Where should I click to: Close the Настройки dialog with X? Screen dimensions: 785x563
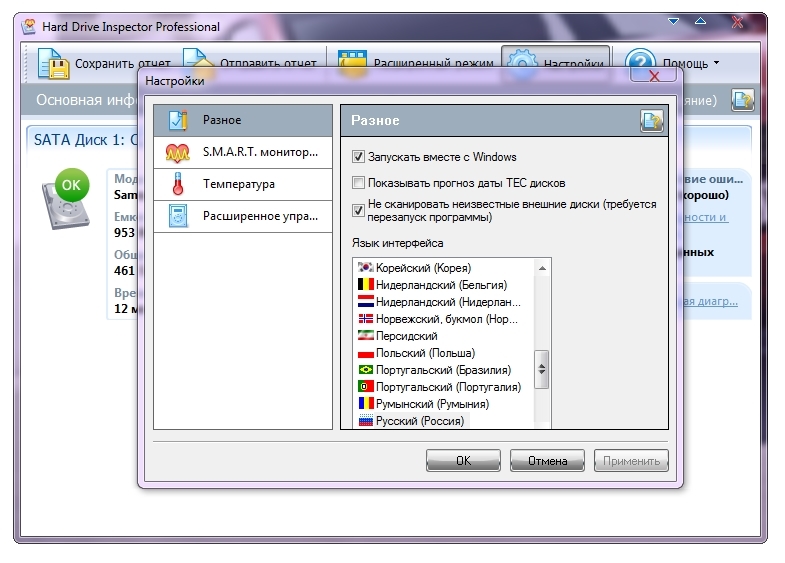(654, 76)
